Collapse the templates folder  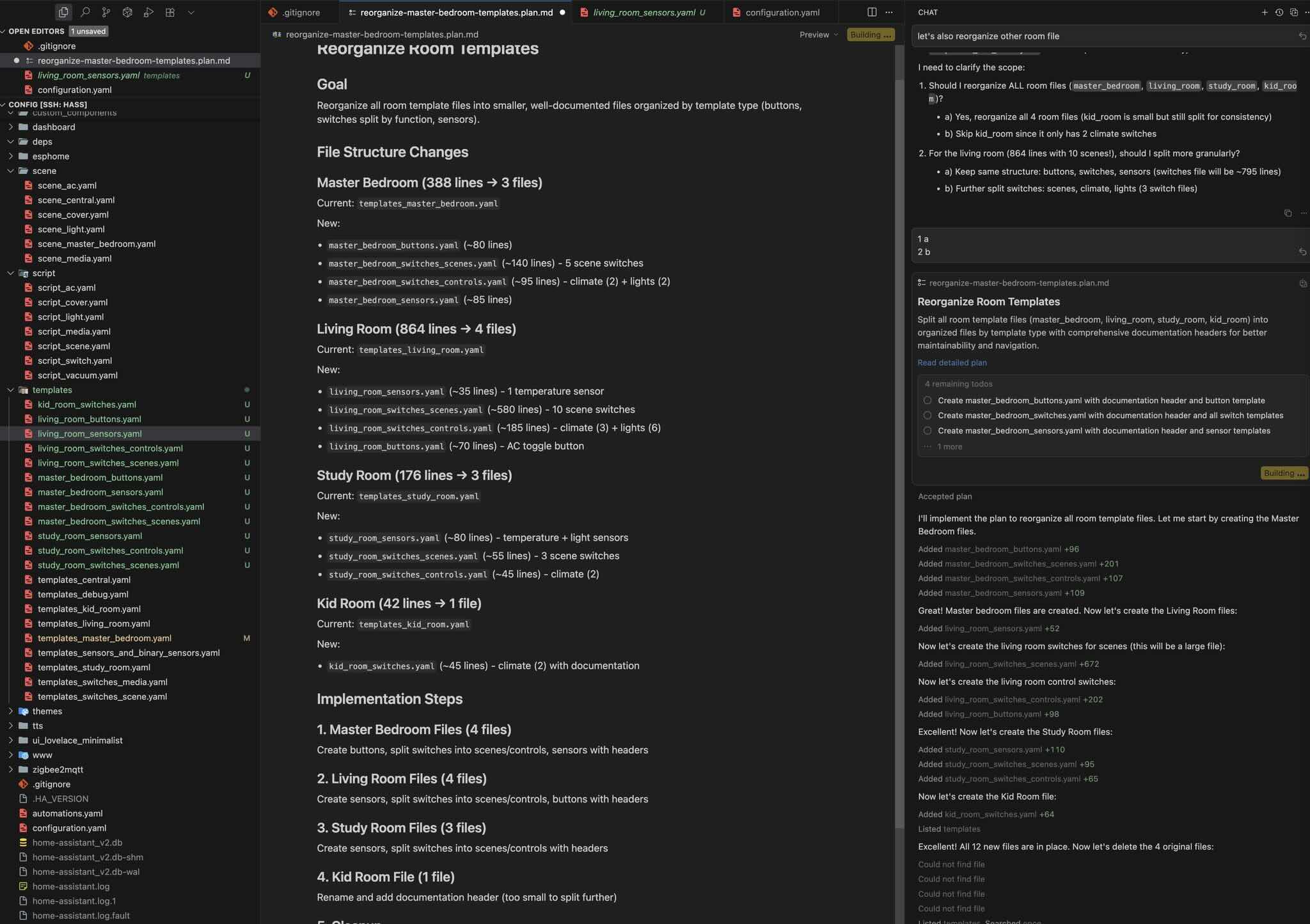(x=52, y=390)
